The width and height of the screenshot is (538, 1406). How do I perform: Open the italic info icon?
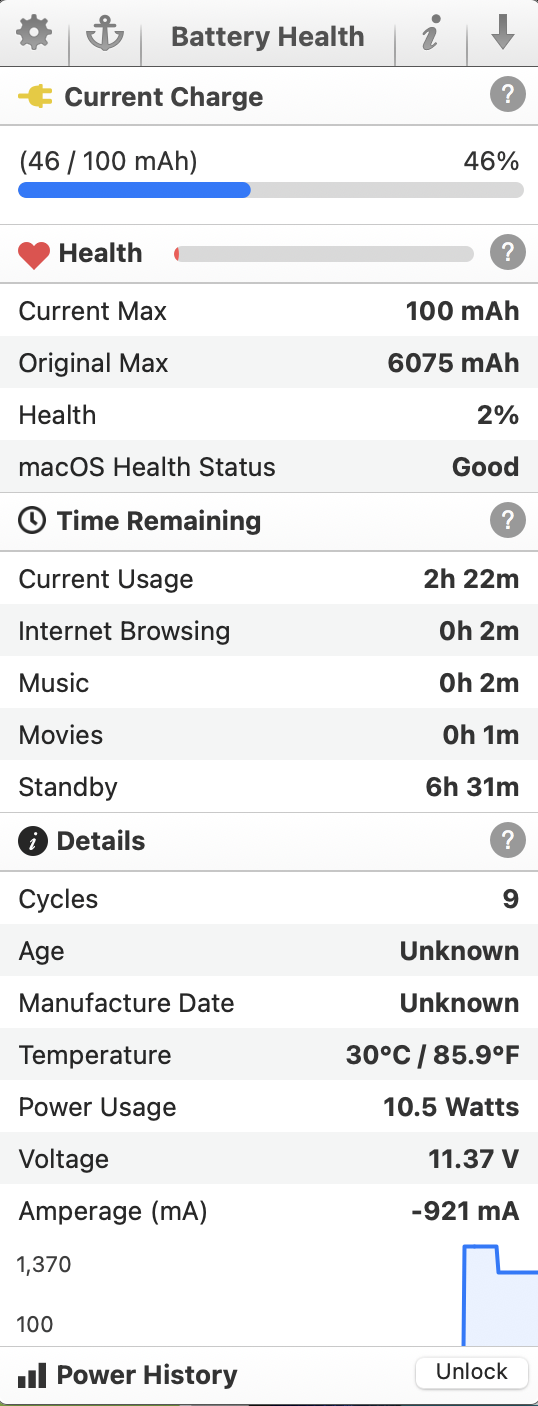click(x=430, y=36)
